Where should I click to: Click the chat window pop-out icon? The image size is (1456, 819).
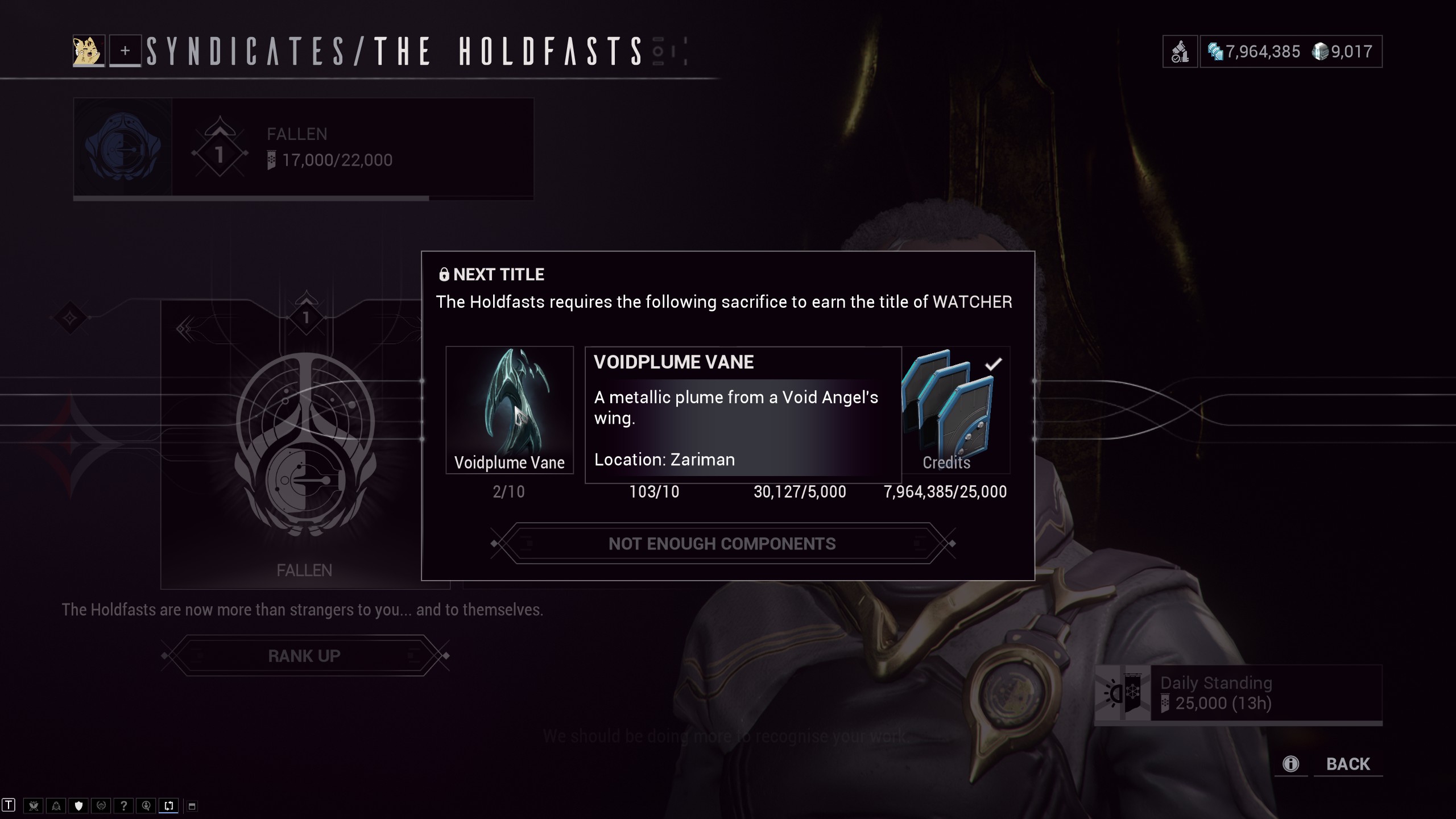(x=192, y=806)
